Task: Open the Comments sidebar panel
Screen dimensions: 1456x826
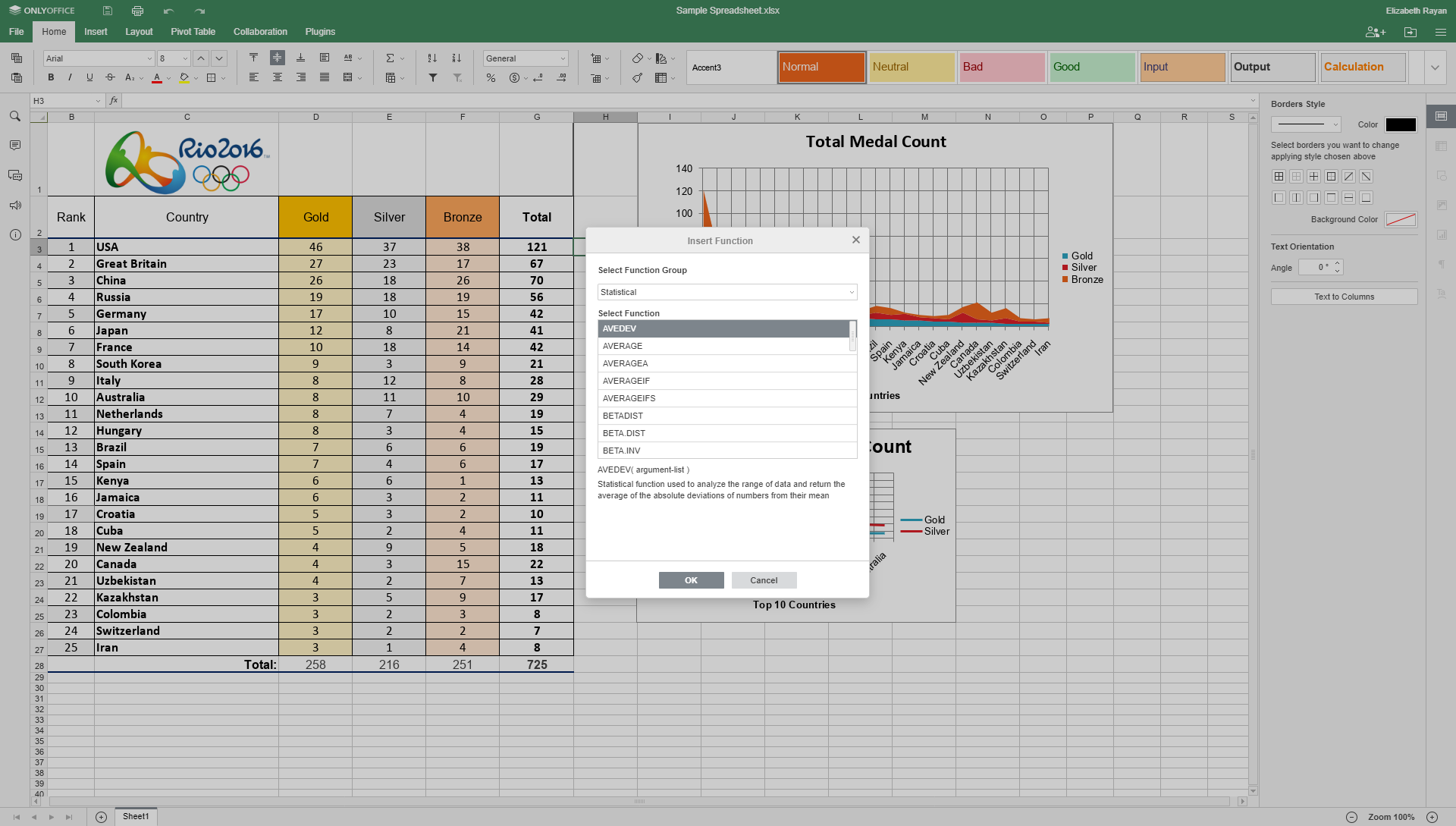Action: [x=15, y=145]
